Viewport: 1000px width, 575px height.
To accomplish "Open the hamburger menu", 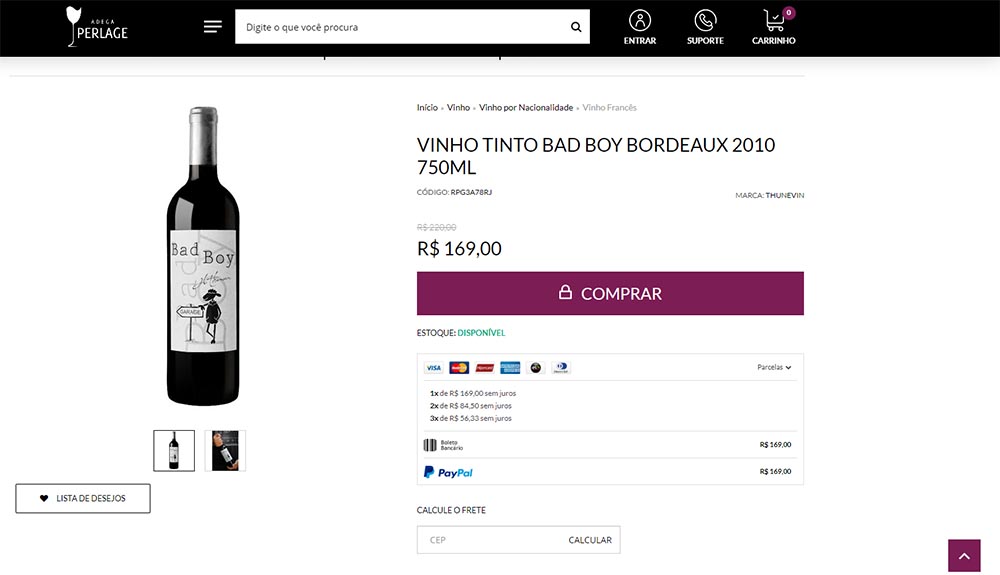I will (x=212, y=27).
